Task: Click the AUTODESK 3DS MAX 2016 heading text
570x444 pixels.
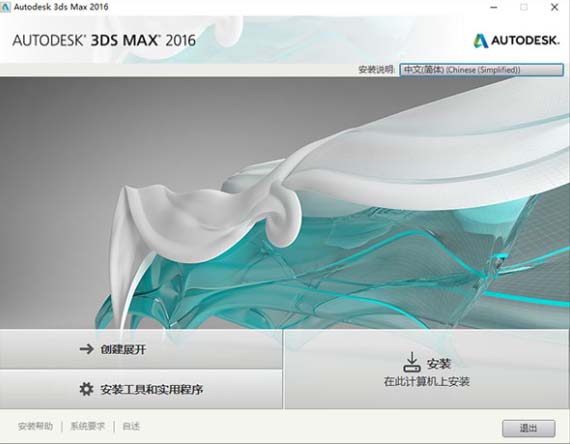Action: [104, 40]
